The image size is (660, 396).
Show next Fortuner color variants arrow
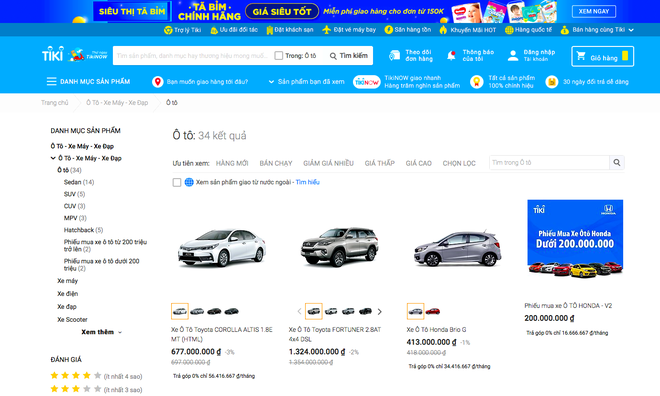point(380,312)
